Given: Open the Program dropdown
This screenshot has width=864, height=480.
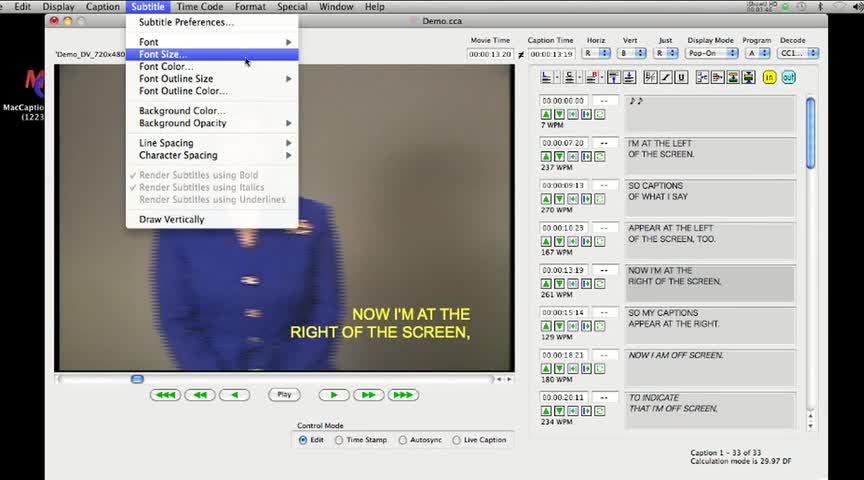Looking at the screenshot, I should pyautogui.click(x=757, y=53).
